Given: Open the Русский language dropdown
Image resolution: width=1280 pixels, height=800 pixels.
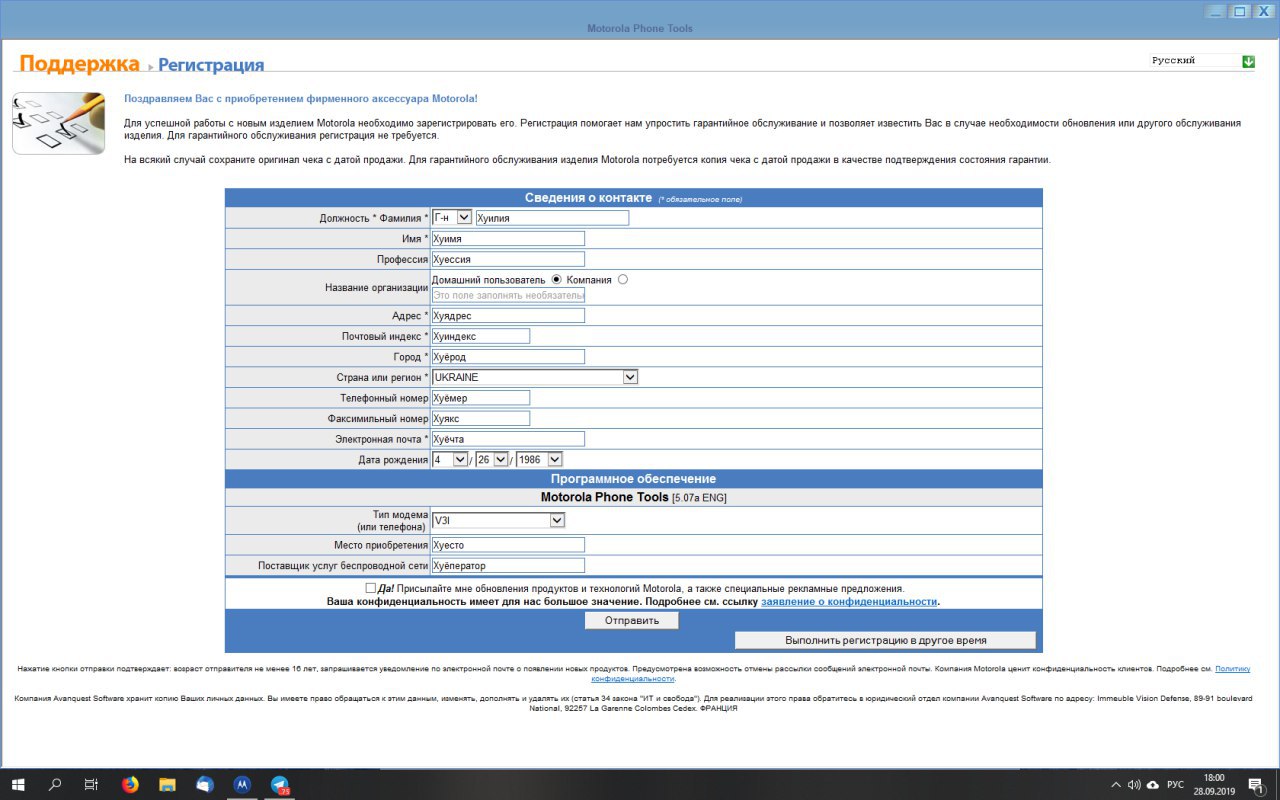Looking at the screenshot, I should coord(1202,61).
